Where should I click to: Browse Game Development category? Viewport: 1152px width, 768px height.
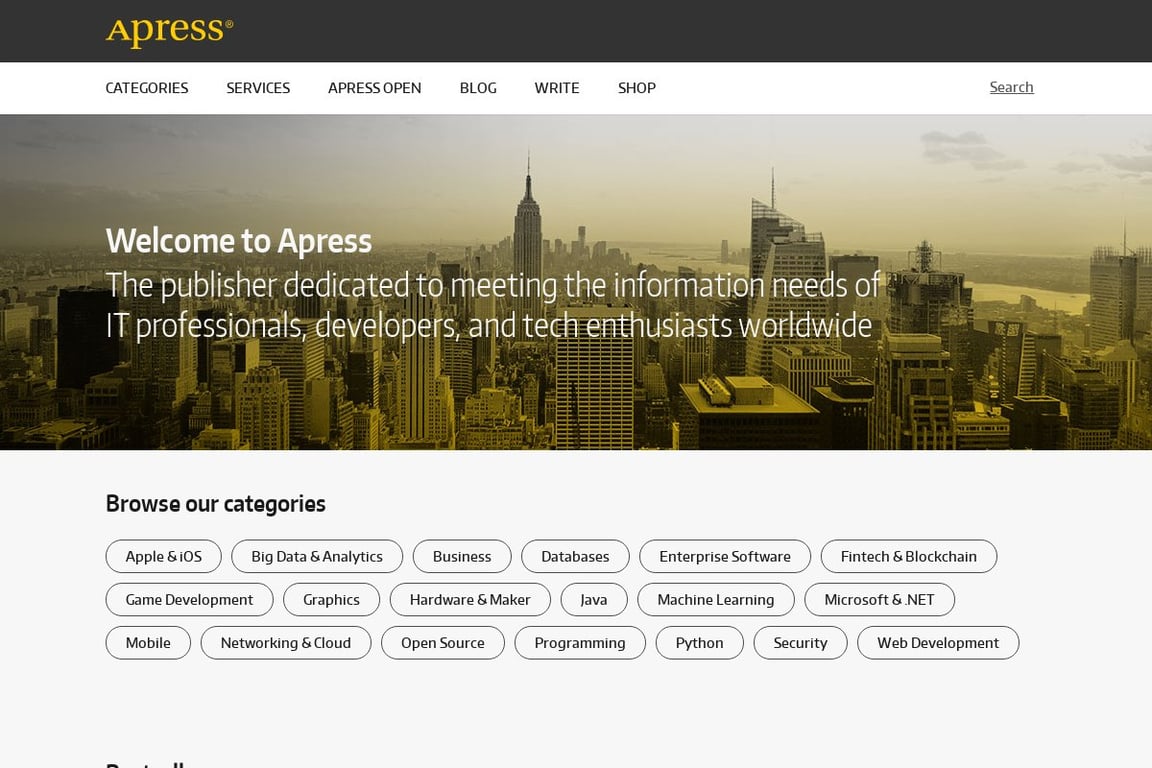(190, 600)
